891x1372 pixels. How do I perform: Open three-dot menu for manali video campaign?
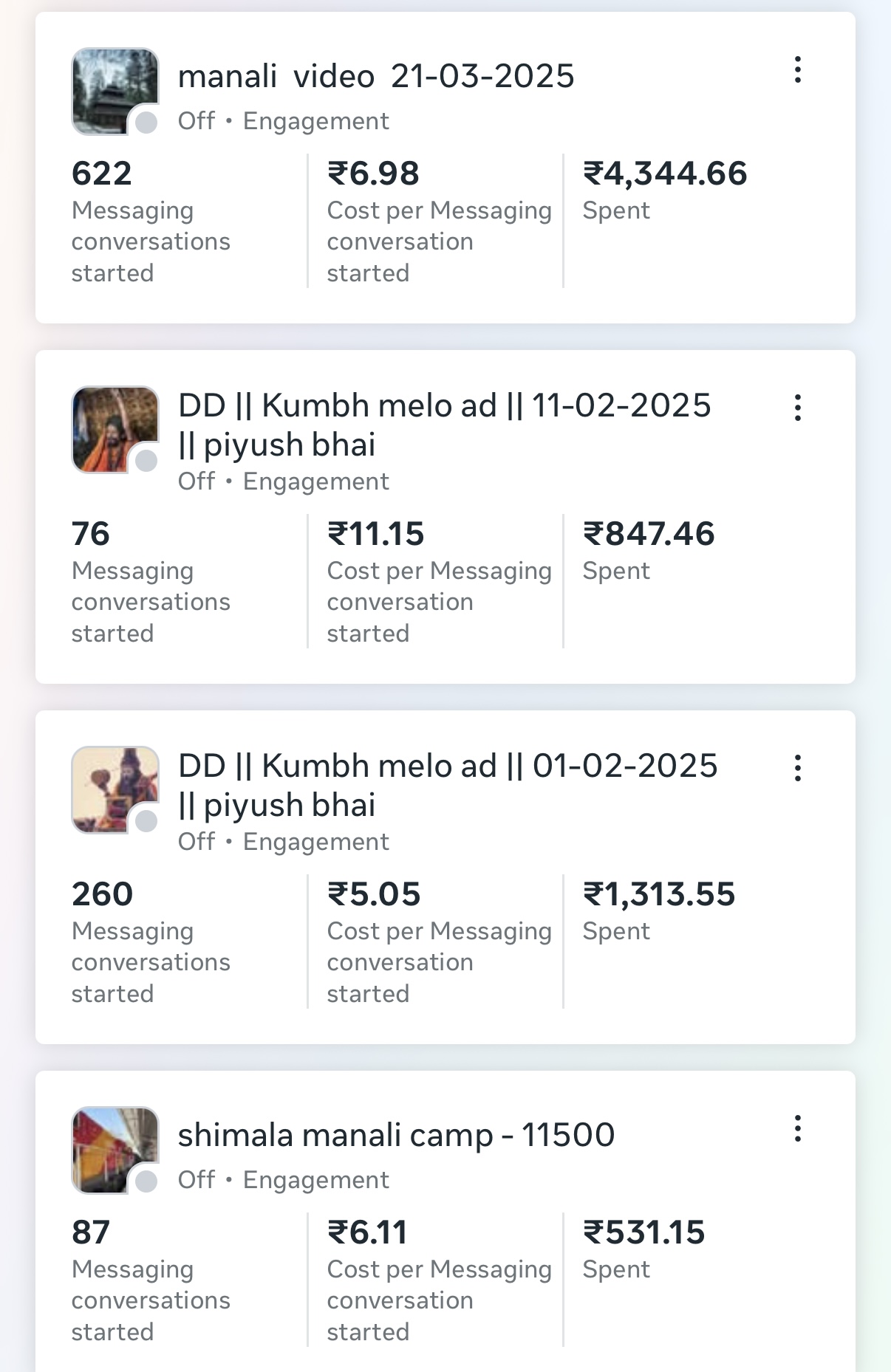798,70
